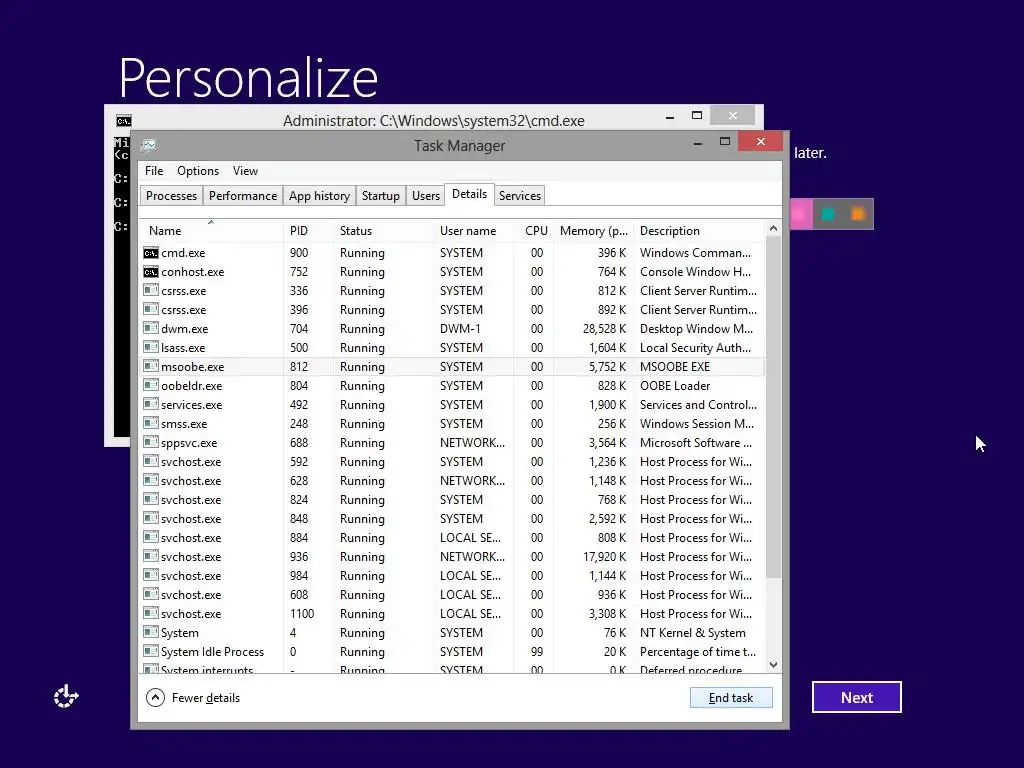Click the vertical scrollbar thumb
1024x768 pixels.
pyautogui.click(x=773, y=408)
